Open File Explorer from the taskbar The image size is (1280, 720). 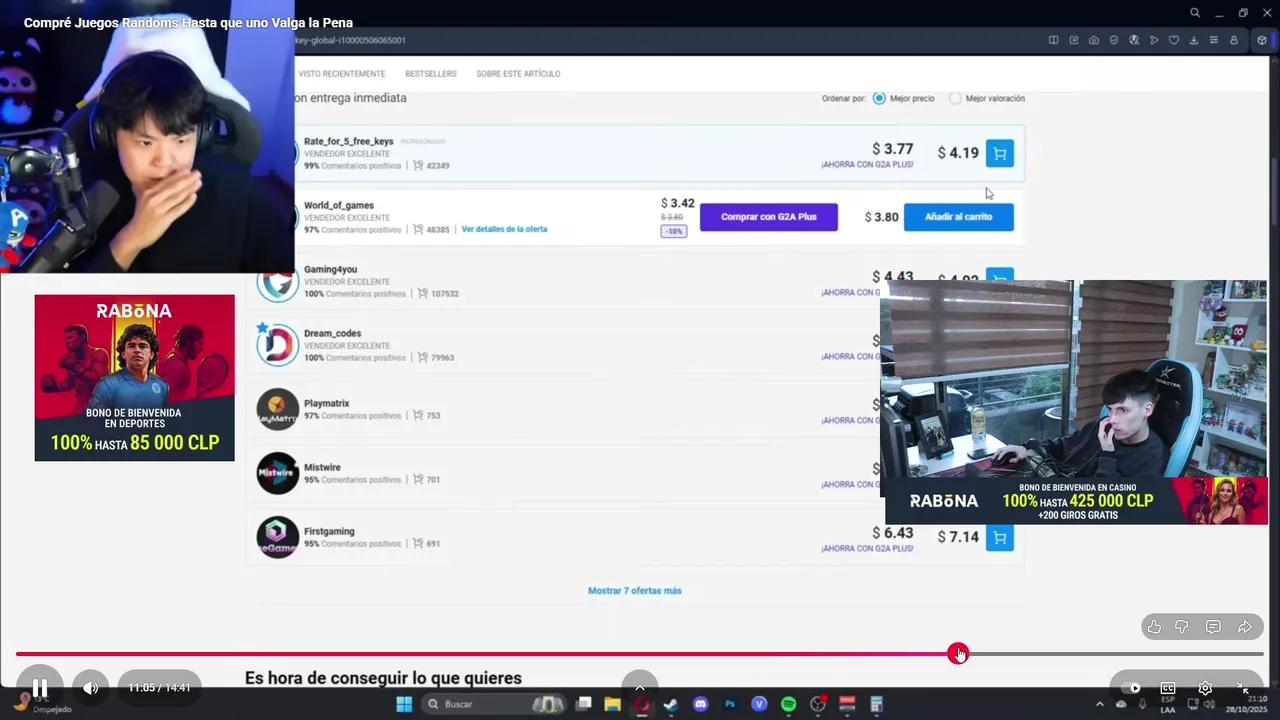pyautogui.click(x=612, y=704)
